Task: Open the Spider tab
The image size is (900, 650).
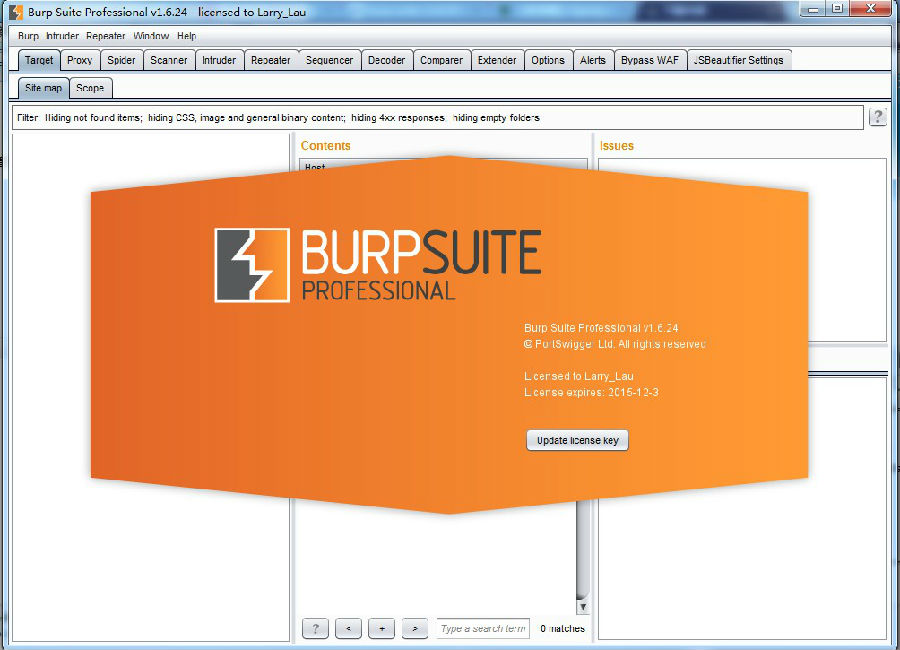Action: 121,59
